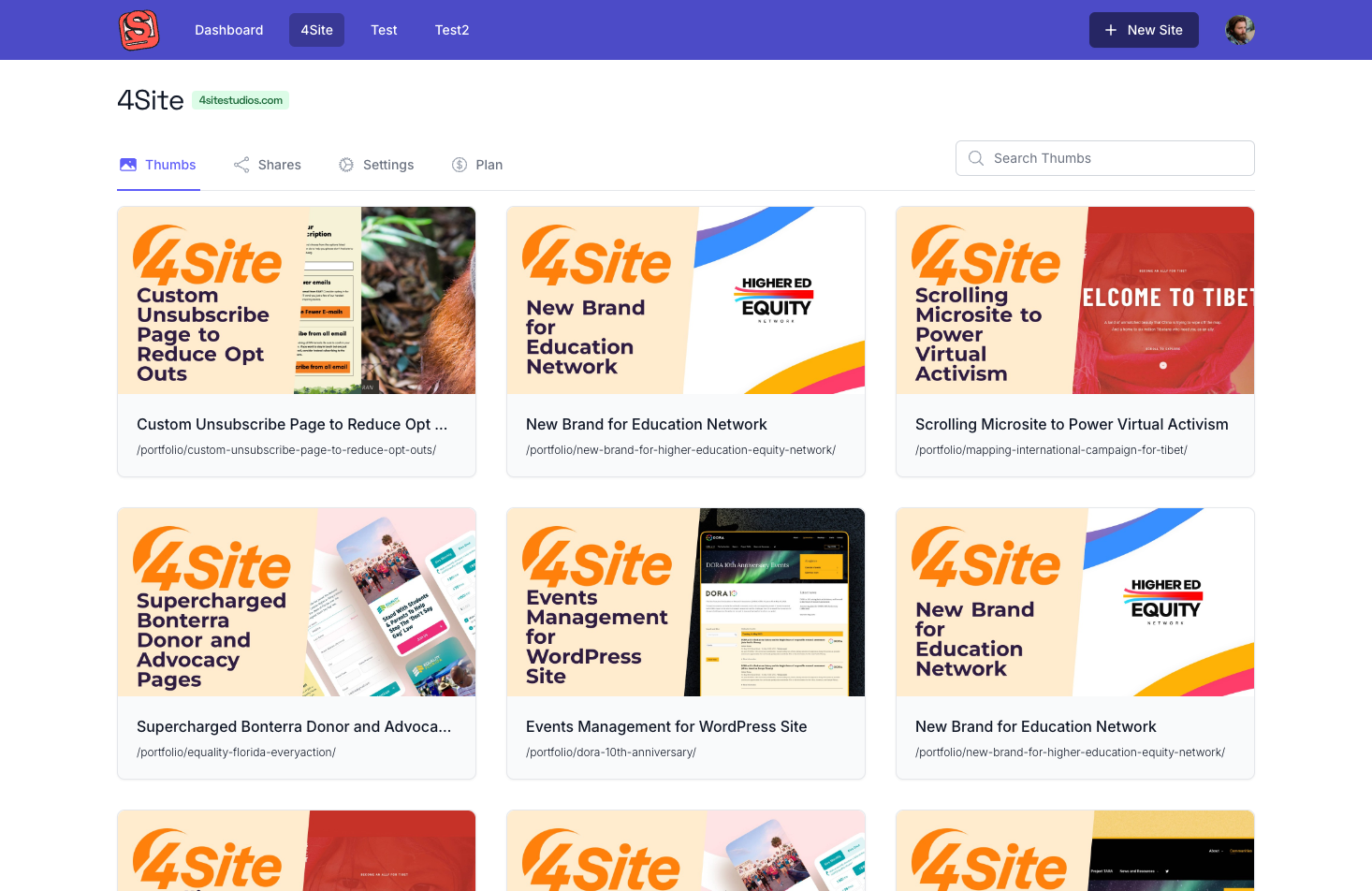
Task: Switch to the Test site tab
Action: pos(384,30)
